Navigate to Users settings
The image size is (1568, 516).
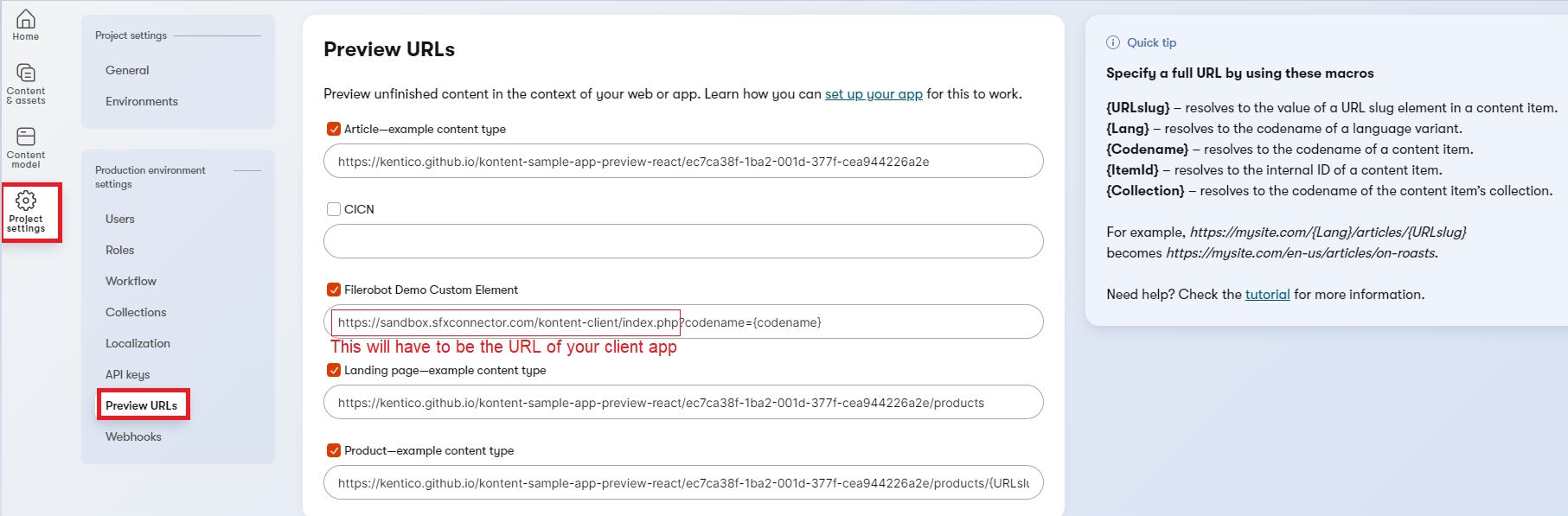(x=120, y=219)
